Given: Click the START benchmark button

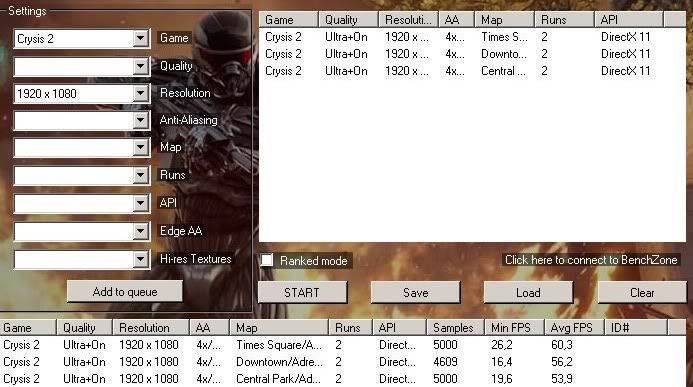Looking at the screenshot, I should tap(302, 292).
